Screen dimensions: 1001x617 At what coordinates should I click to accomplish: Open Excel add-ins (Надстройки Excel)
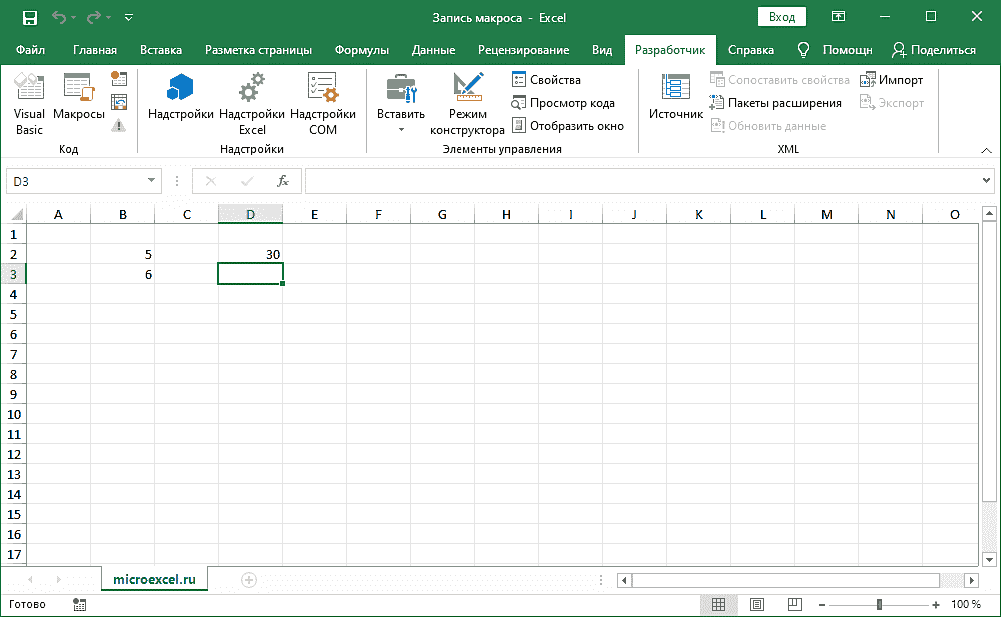[x=252, y=103]
